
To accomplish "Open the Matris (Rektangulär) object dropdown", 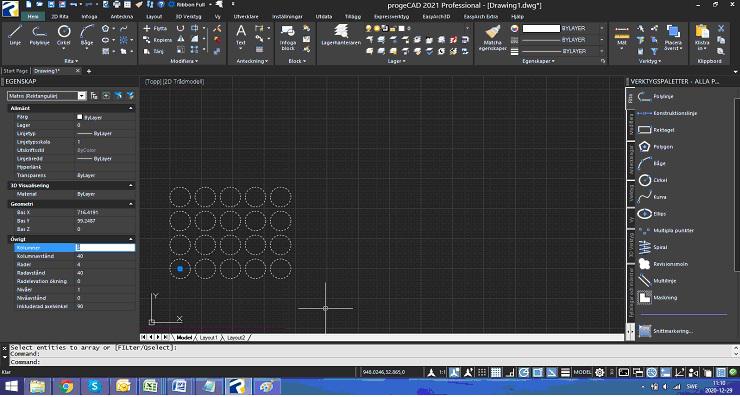I will pyautogui.click(x=82, y=96).
